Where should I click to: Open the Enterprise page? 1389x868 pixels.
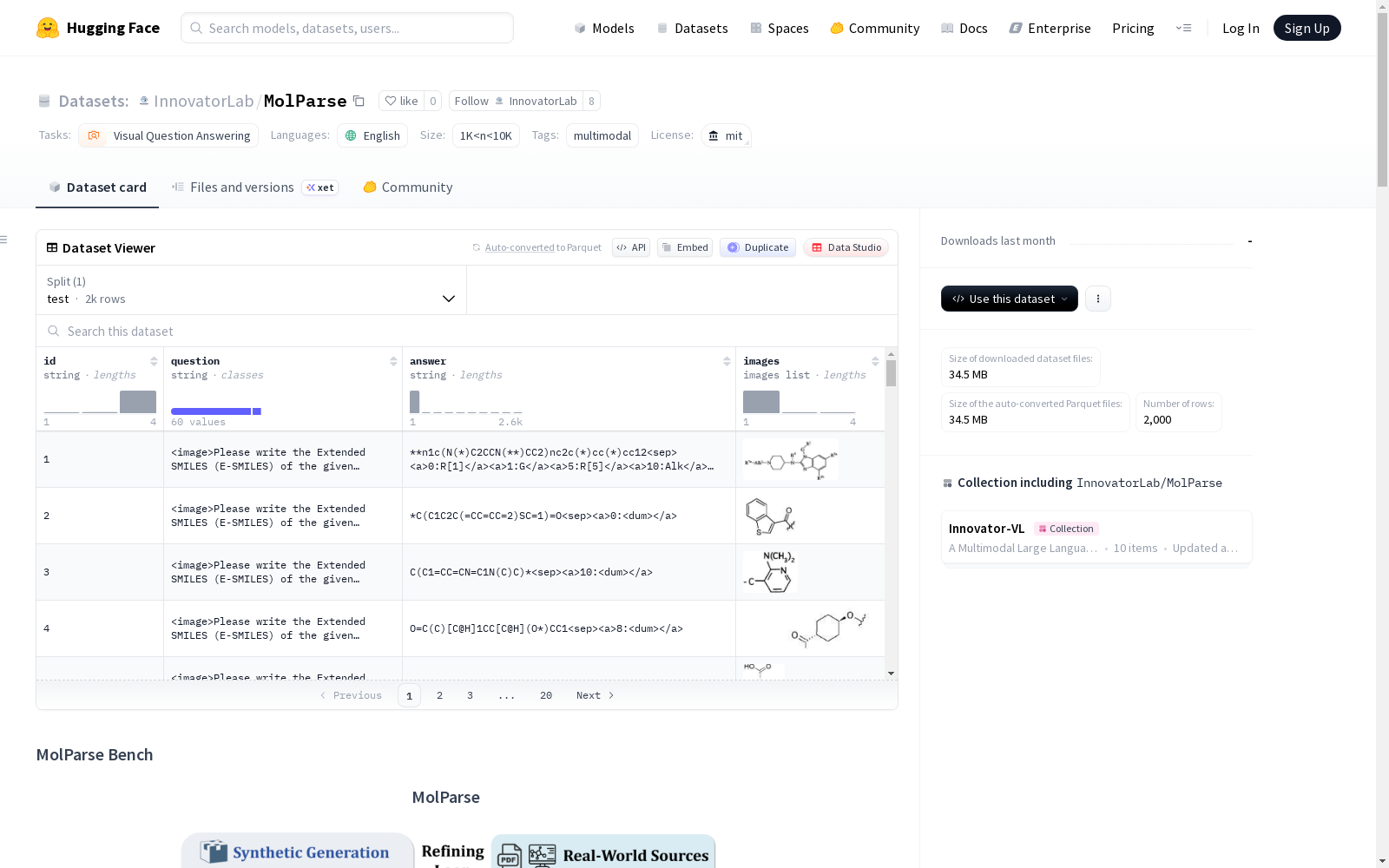click(x=1050, y=28)
